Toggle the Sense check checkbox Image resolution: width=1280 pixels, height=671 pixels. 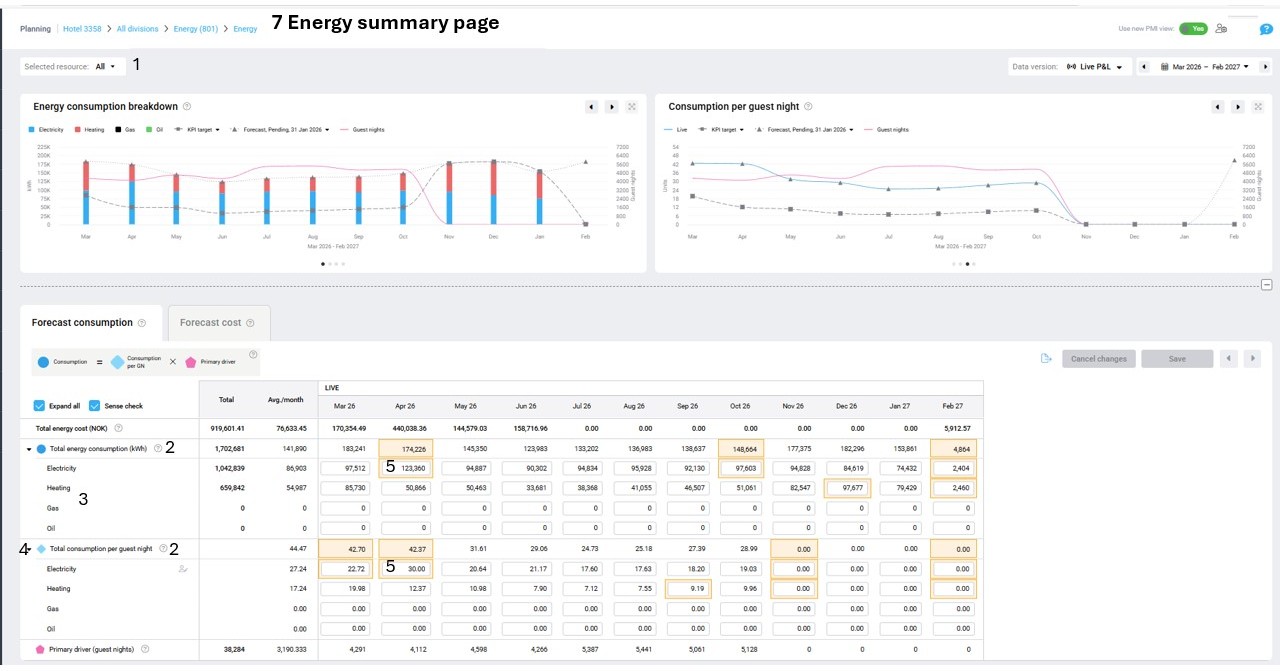tap(95, 406)
